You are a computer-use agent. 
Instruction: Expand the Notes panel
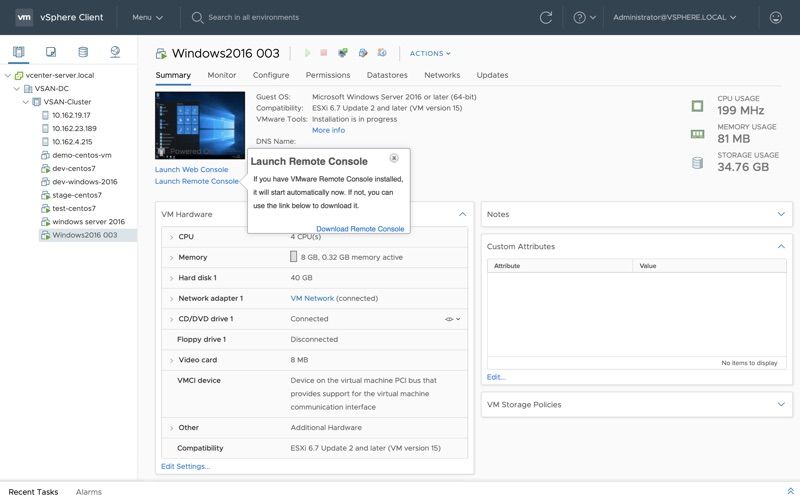click(781, 214)
